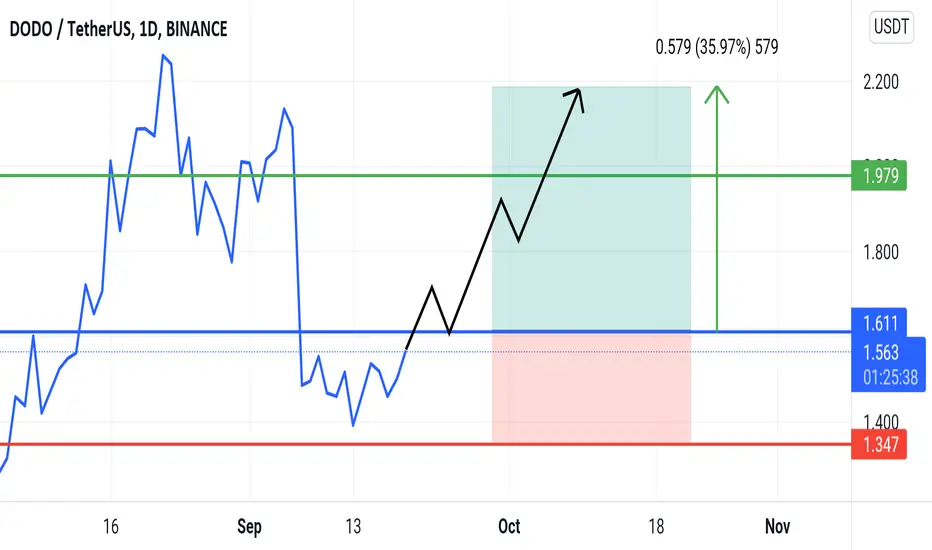Viewport: 932px width, 550px height.
Task: Select the green upward measure arrow
Action: click(717, 208)
